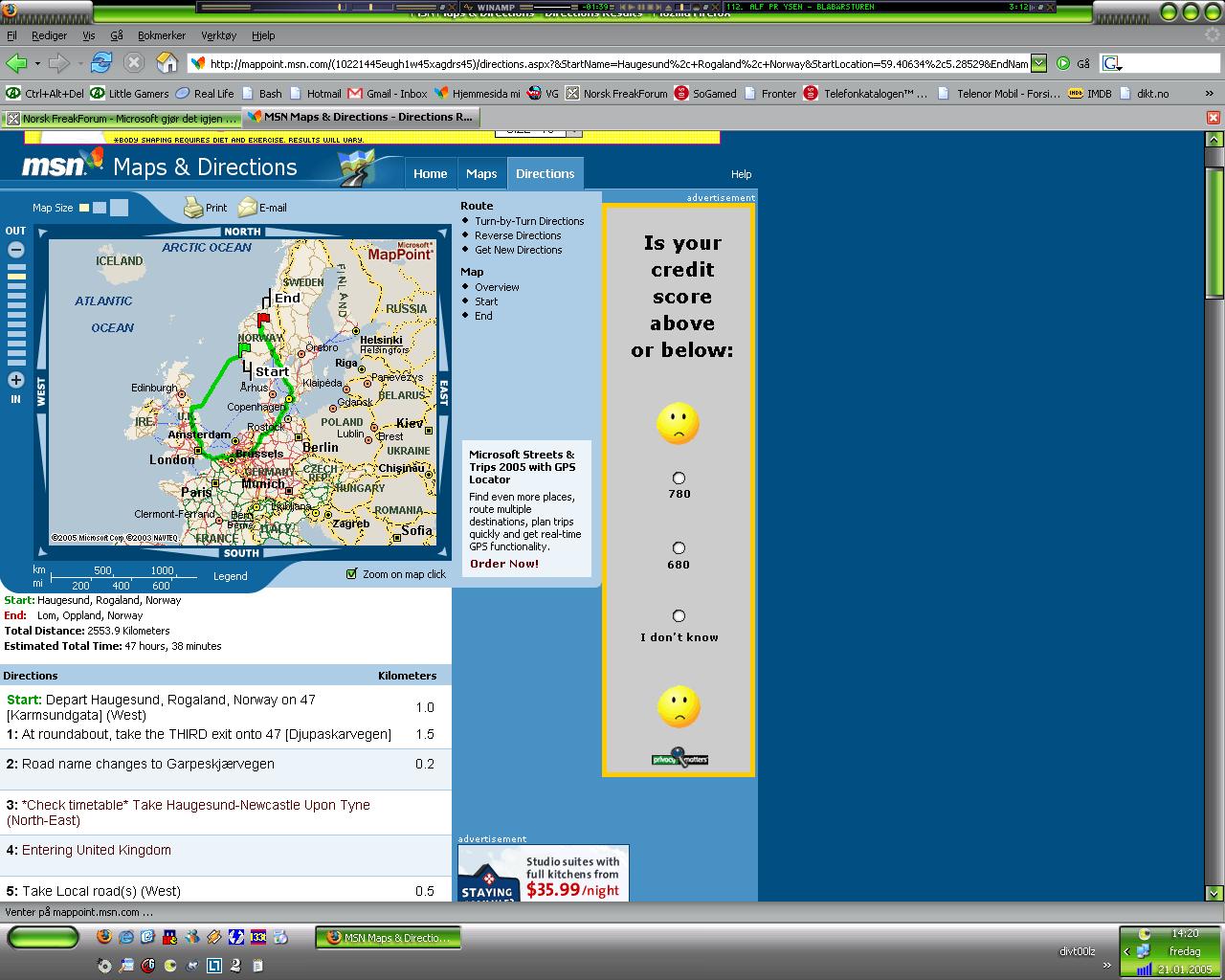The image size is (1225, 980).
Task: Open the search engine selector dropdown
Action: tap(1112, 64)
